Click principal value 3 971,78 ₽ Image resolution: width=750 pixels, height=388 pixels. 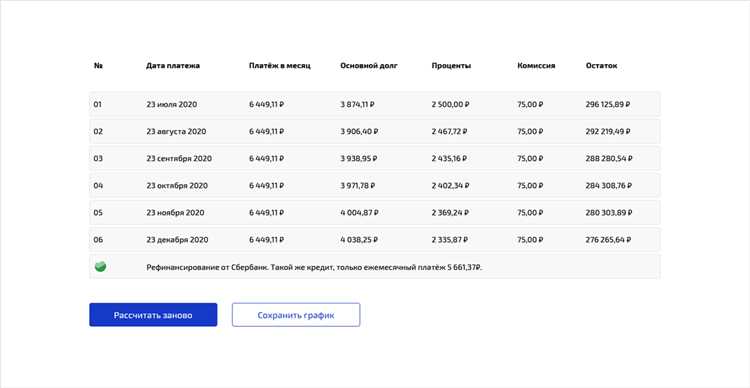358,186
